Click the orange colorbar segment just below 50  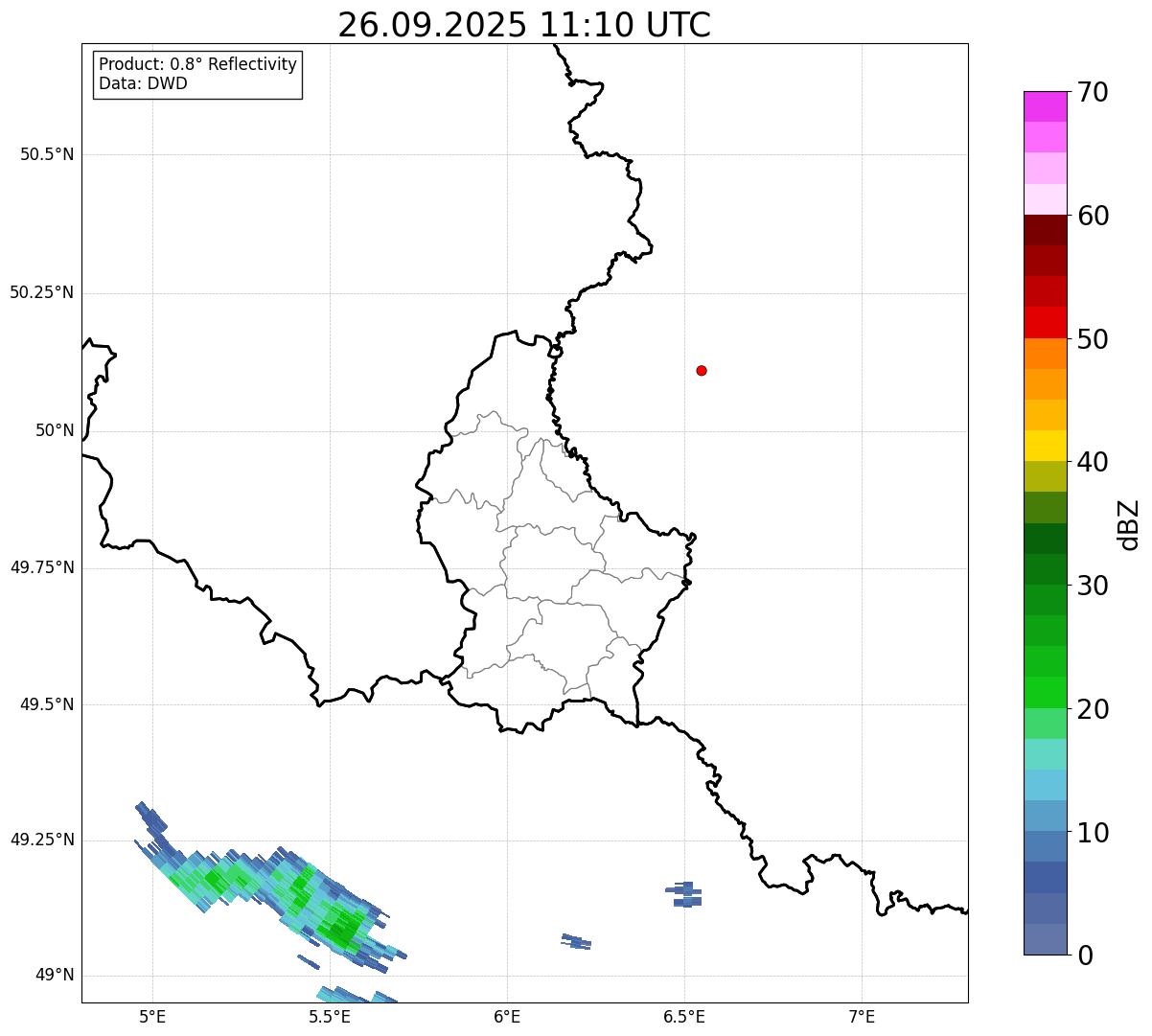1045,354
